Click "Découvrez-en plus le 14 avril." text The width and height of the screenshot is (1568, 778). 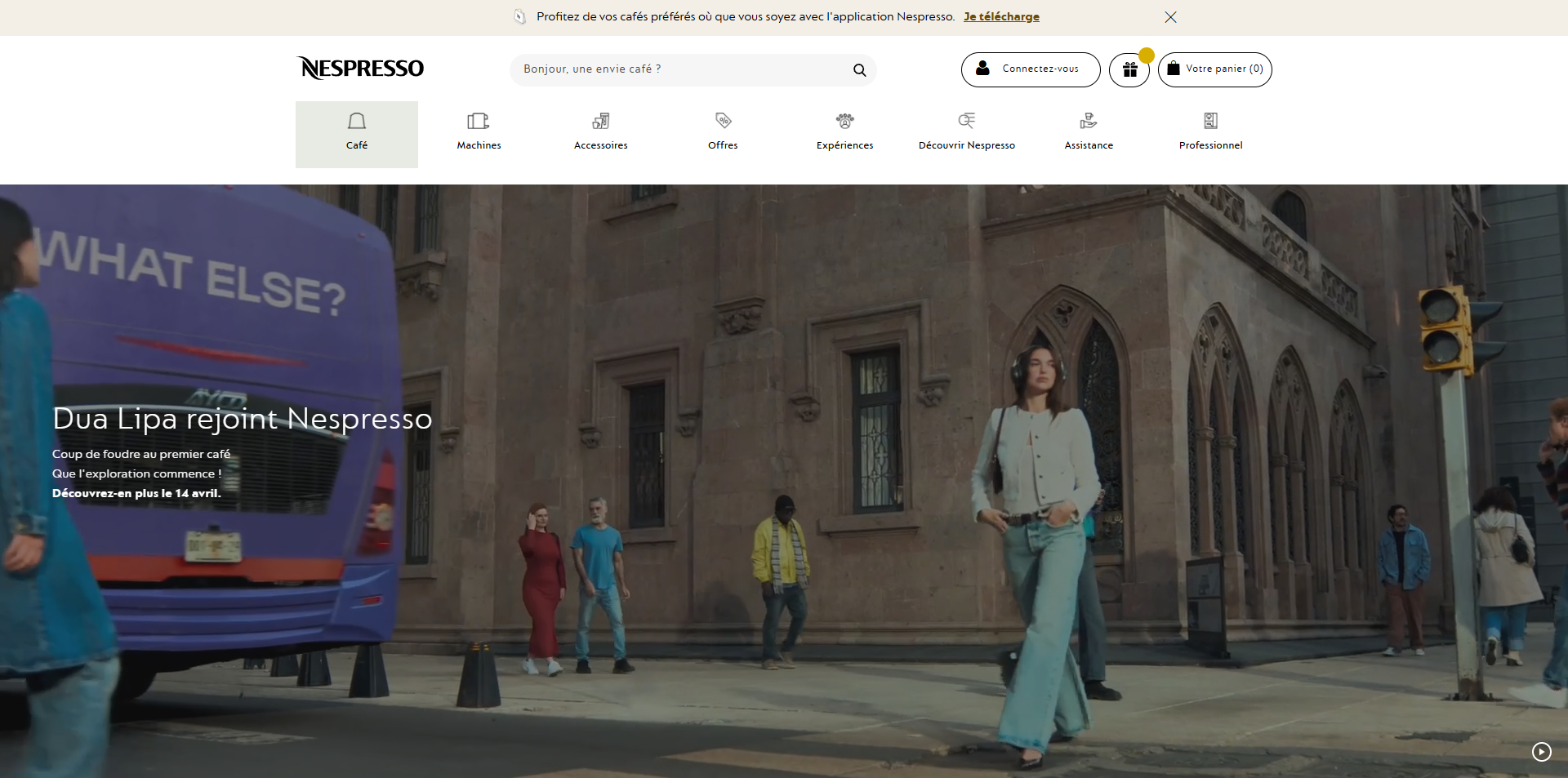(136, 493)
